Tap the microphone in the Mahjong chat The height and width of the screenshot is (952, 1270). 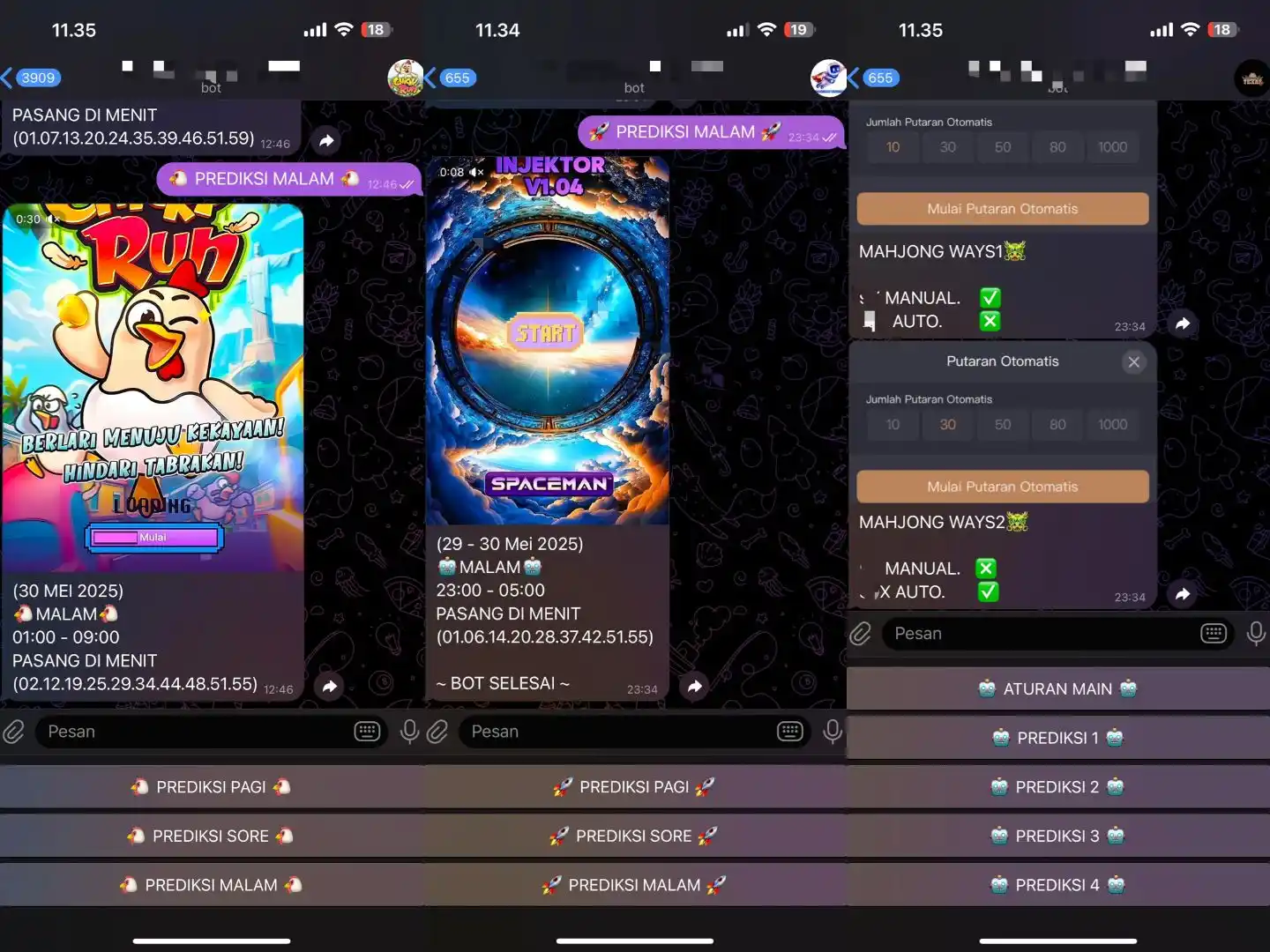(x=1256, y=634)
